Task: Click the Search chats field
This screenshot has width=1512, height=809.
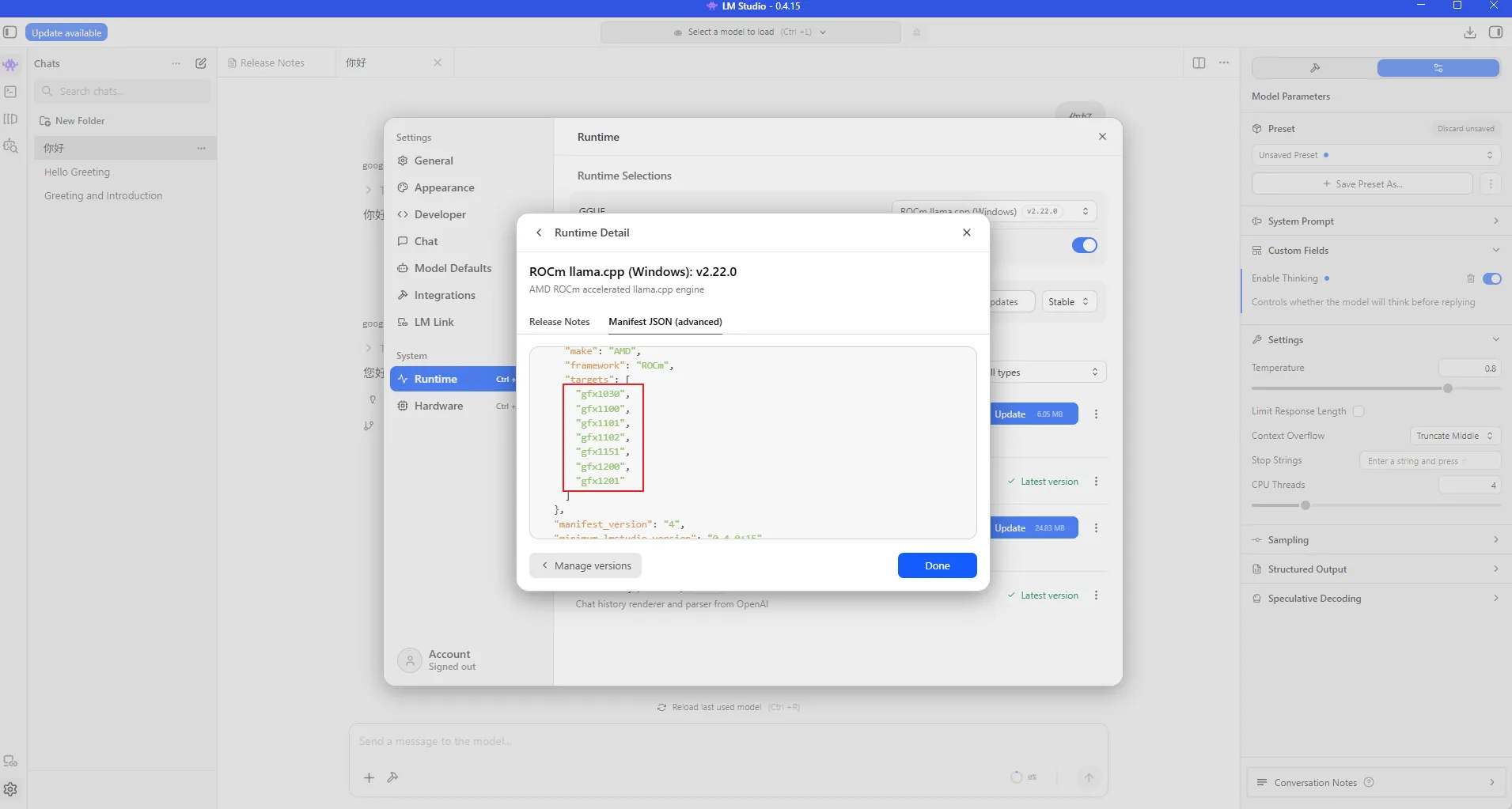Action: pos(123,91)
